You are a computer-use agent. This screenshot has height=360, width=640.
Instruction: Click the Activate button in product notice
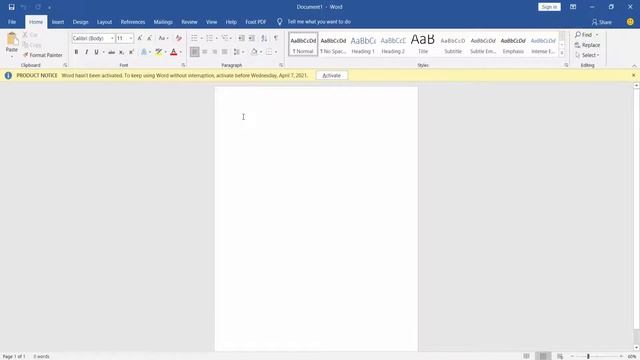331,76
